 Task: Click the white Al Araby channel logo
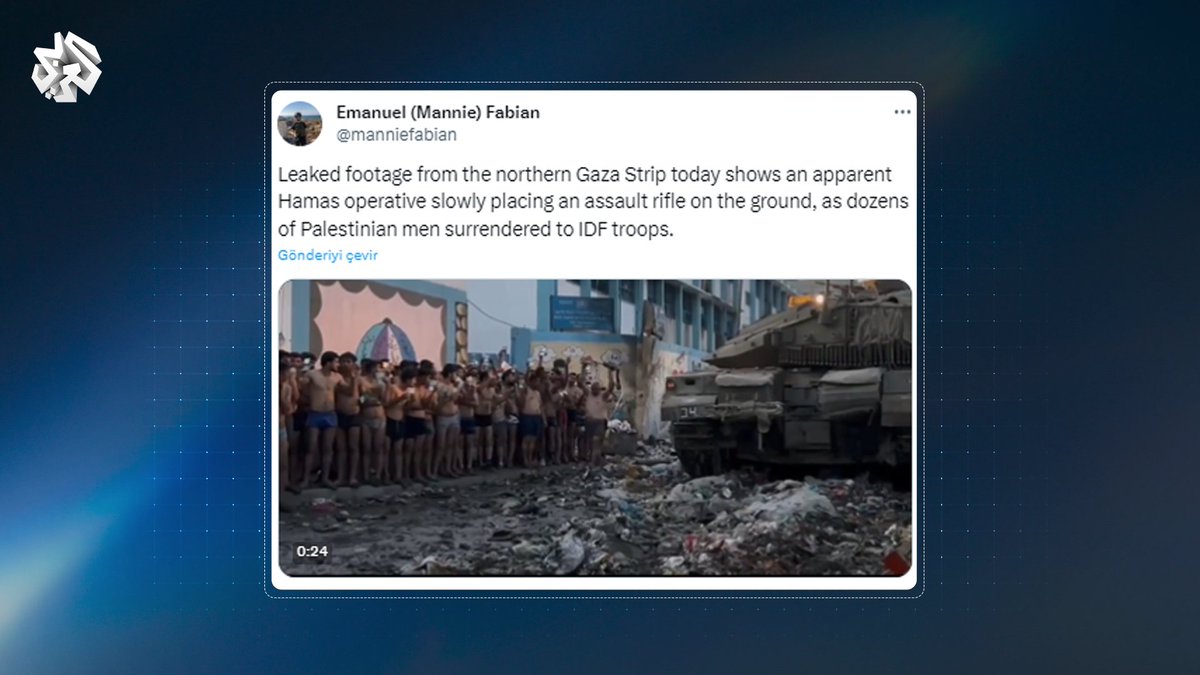(66, 66)
